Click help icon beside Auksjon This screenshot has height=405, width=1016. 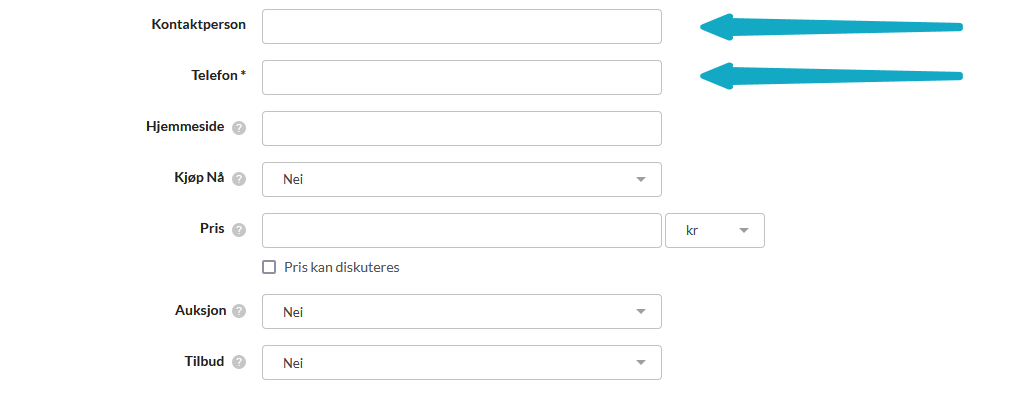tap(239, 311)
